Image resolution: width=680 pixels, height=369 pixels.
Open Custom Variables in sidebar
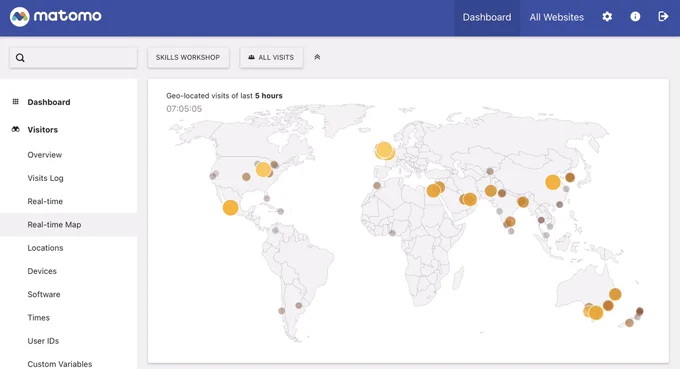pyautogui.click(x=60, y=364)
